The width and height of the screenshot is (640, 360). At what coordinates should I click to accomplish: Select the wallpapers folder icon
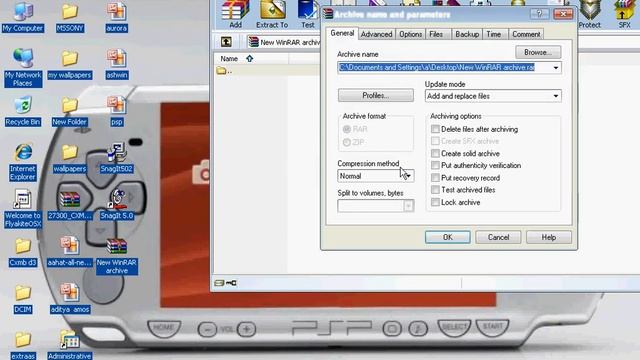pos(70,158)
